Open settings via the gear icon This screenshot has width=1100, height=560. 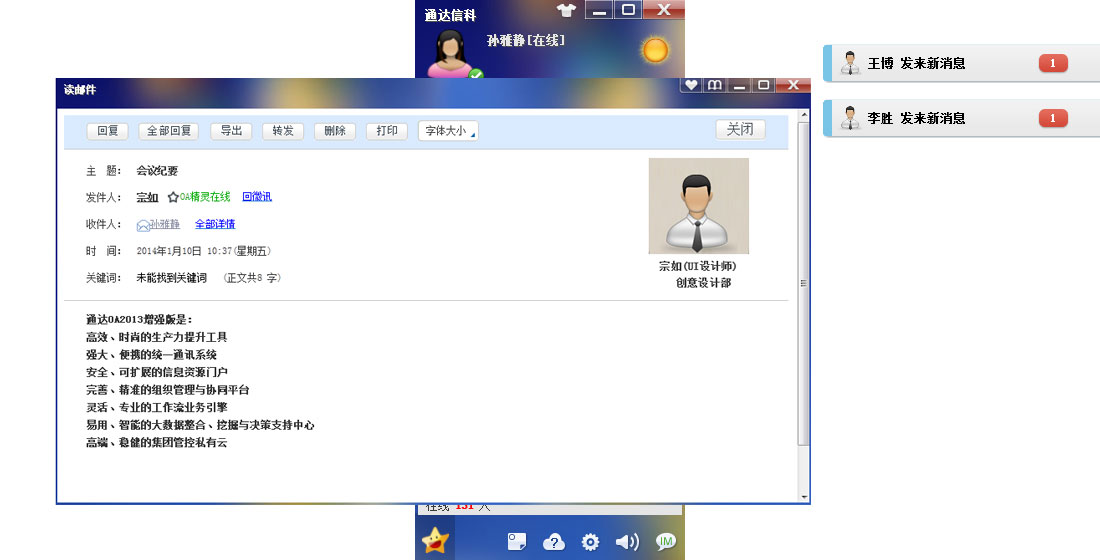pyautogui.click(x=590, y=542)
